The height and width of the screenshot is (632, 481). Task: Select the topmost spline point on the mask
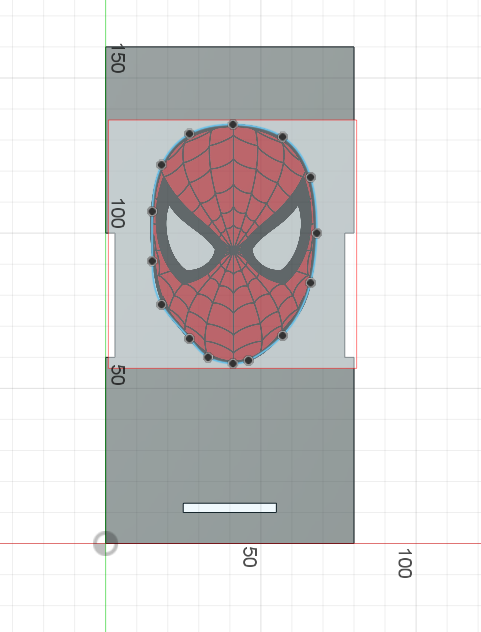pos(233,125)
